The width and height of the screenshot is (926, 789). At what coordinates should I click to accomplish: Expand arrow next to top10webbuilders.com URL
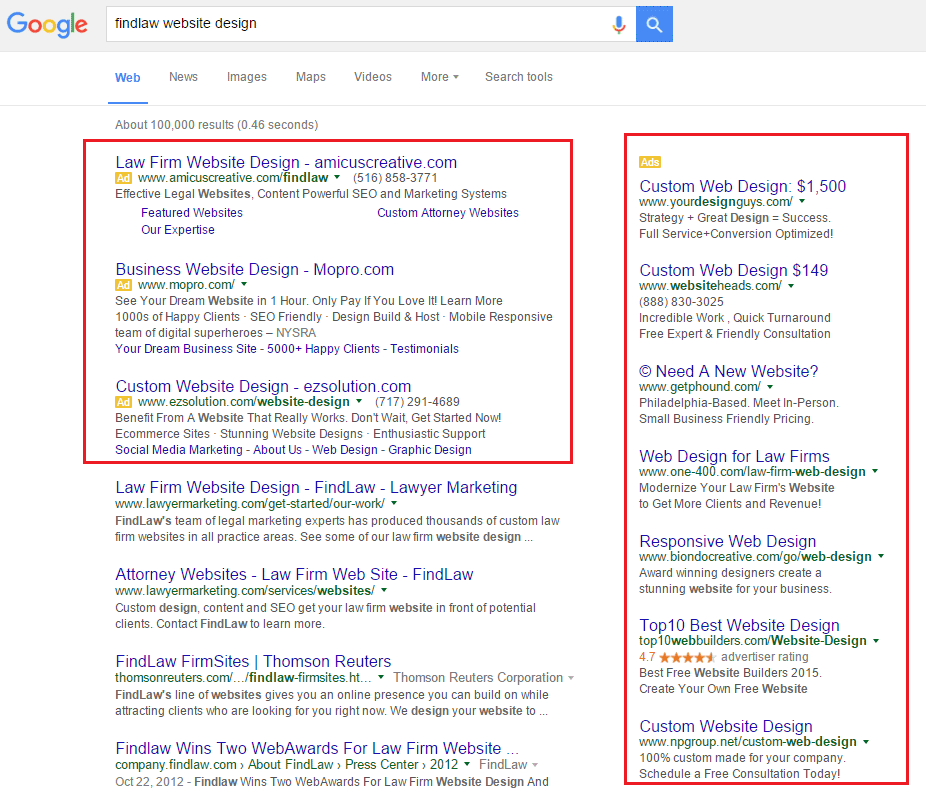click(876, 640)
